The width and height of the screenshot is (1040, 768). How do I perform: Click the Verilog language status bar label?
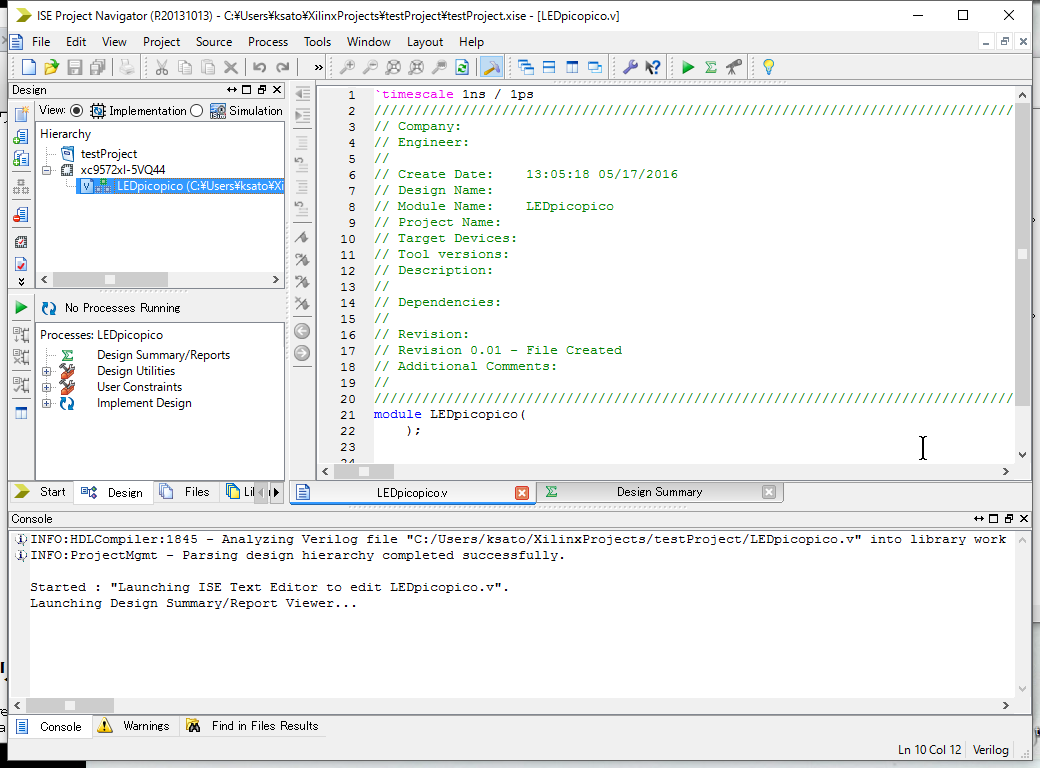click(990, 750)
